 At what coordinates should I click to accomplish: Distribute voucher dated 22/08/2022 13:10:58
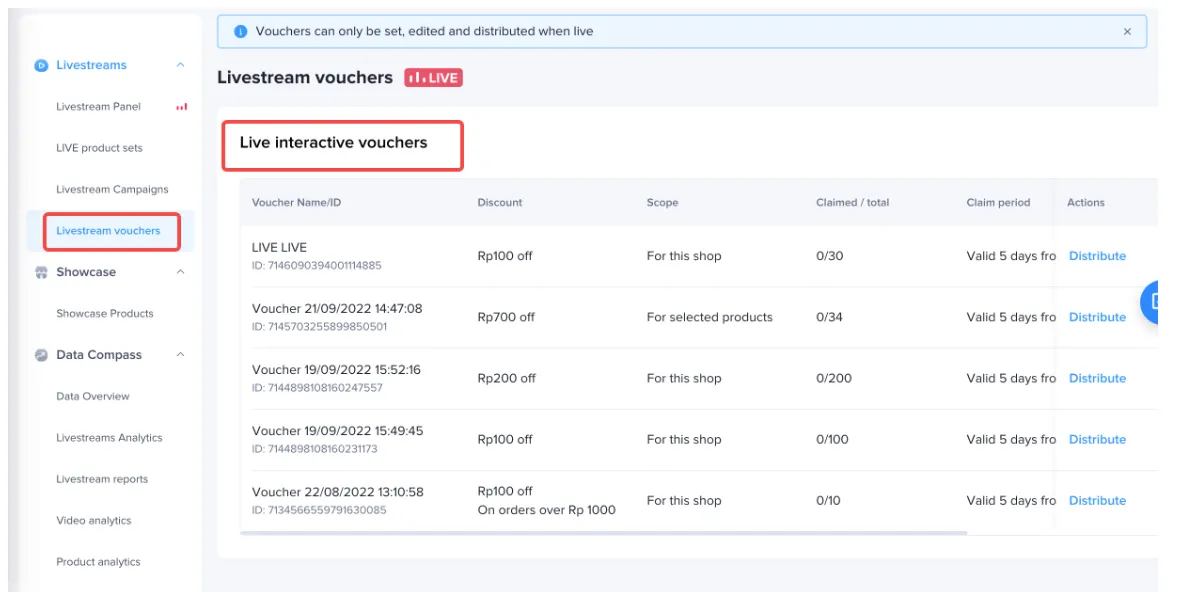pos(1097,501)
